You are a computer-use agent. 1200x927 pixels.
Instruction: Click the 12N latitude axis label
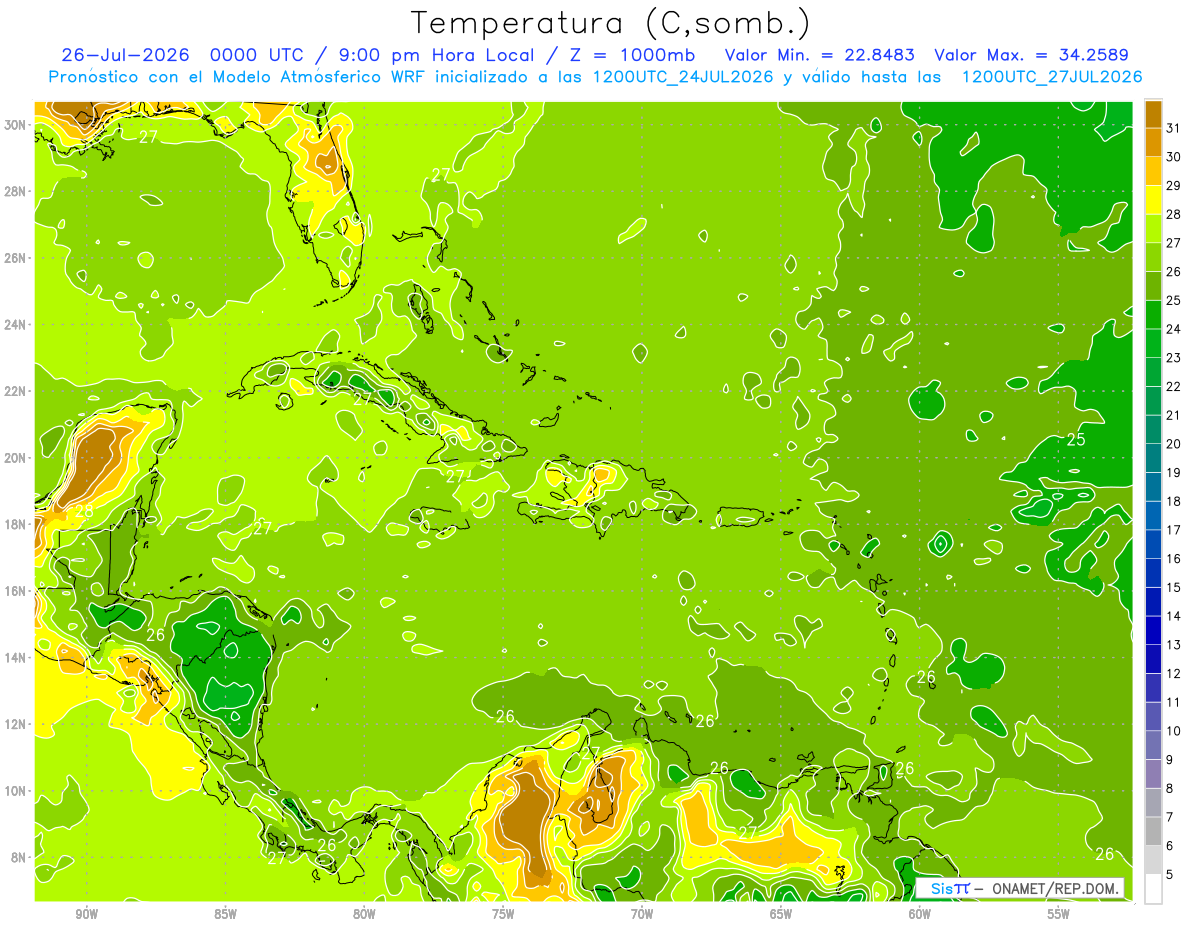click(16, 724)
